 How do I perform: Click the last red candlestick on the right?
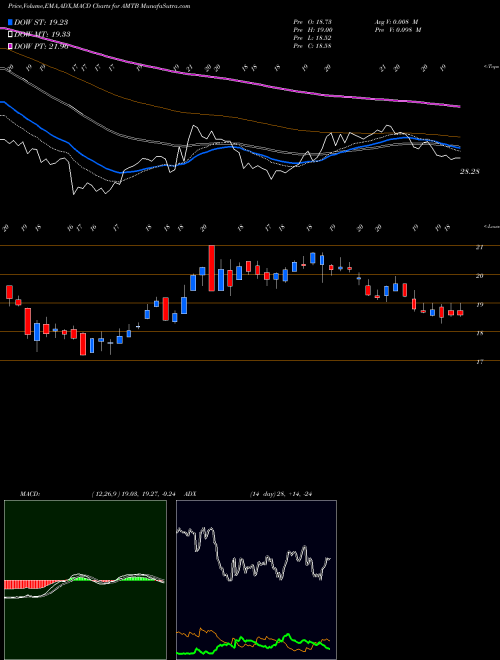[x=460, y=312]
